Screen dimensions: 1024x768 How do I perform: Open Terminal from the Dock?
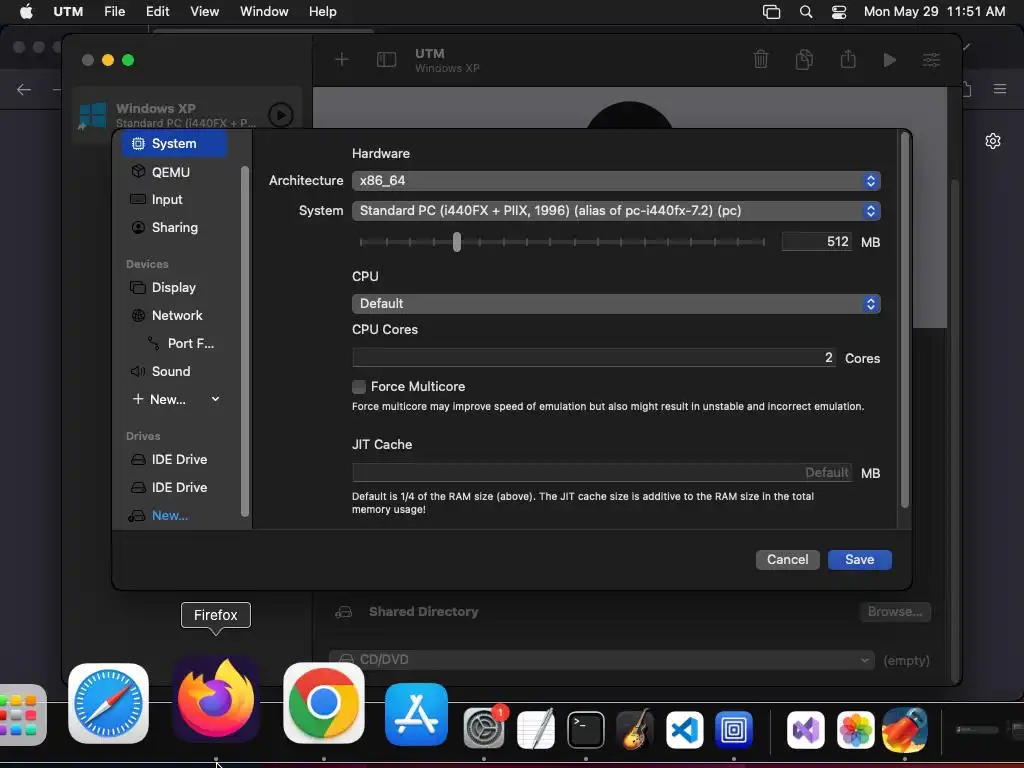(x=585, y=729)
